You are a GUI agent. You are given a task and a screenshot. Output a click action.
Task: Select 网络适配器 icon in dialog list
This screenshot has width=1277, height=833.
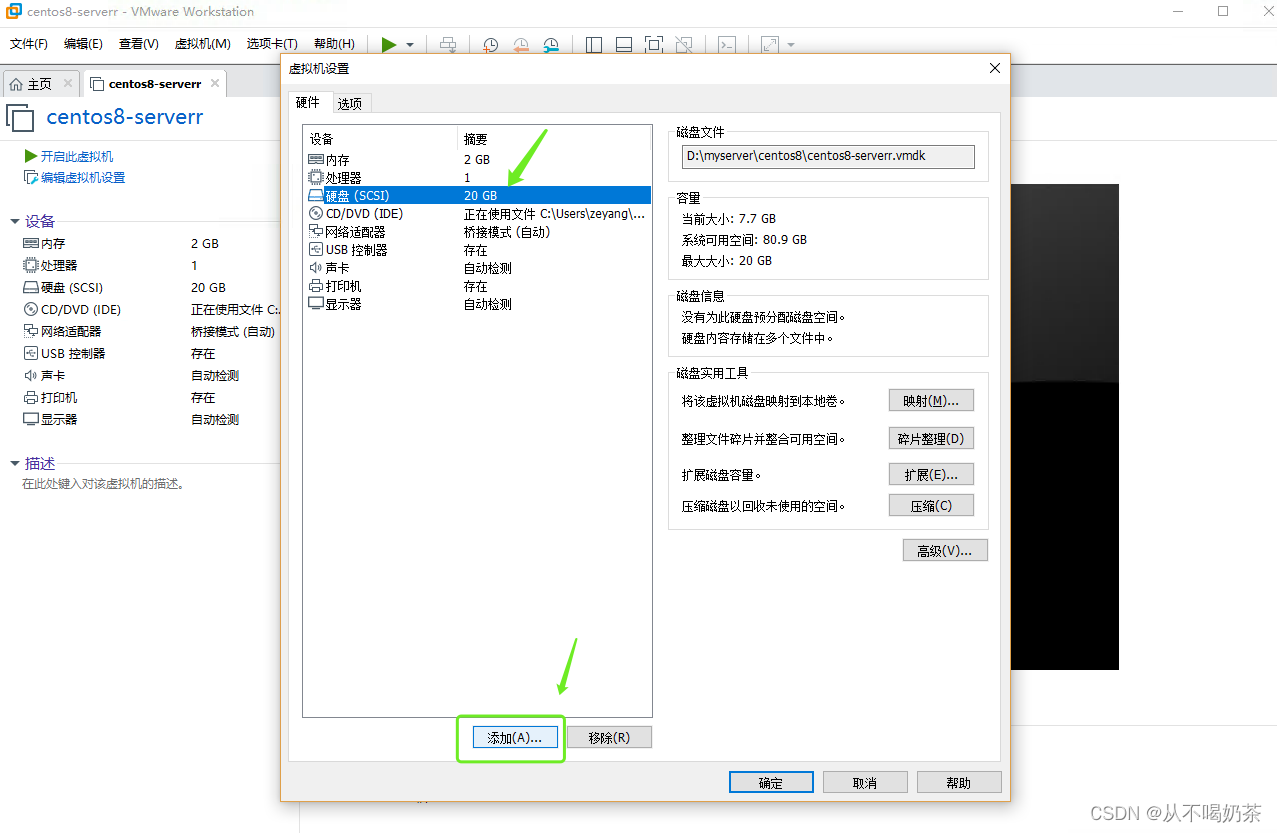pyautogui.click(x=316, y=231)
